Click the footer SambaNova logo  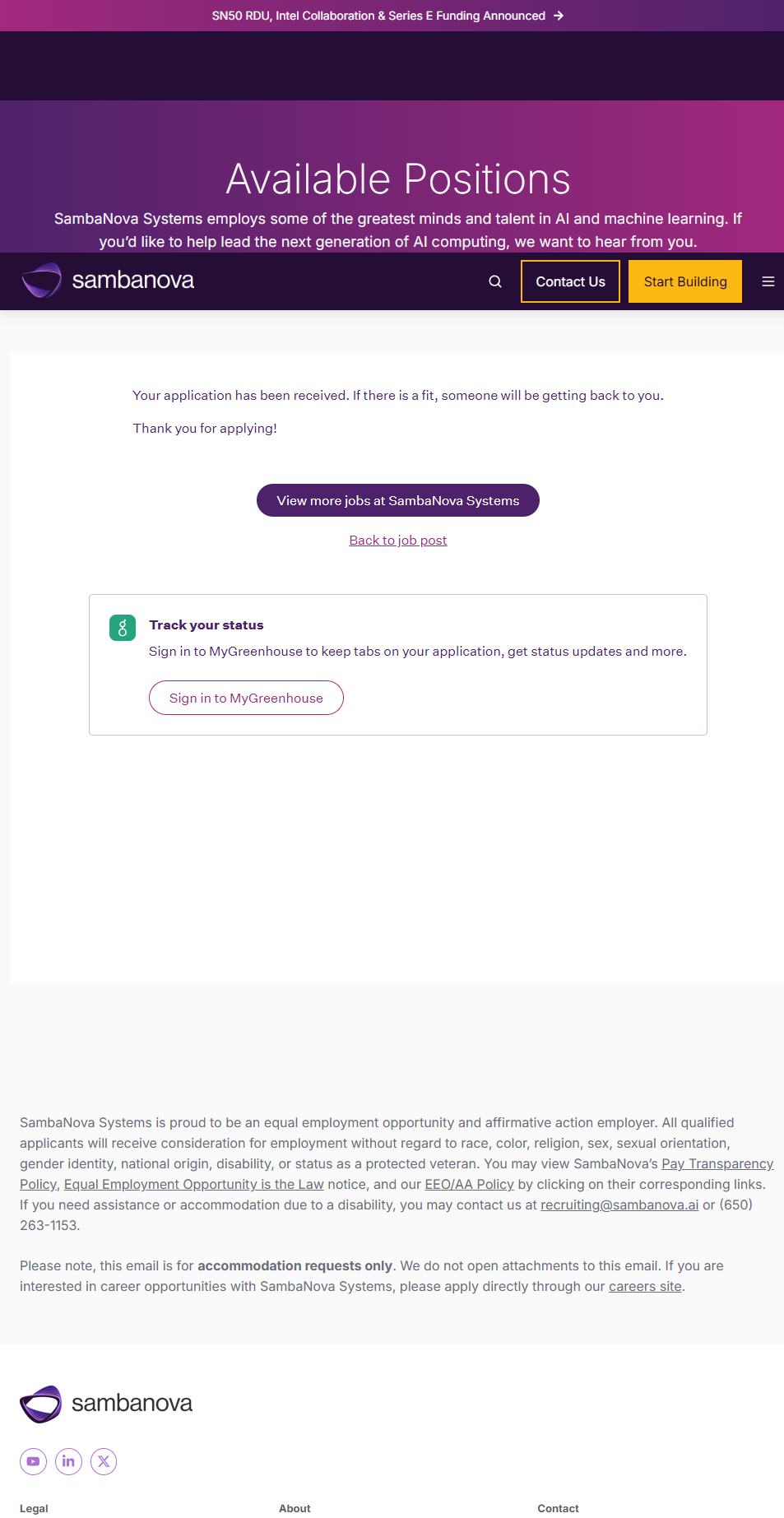click(106, 1404)
